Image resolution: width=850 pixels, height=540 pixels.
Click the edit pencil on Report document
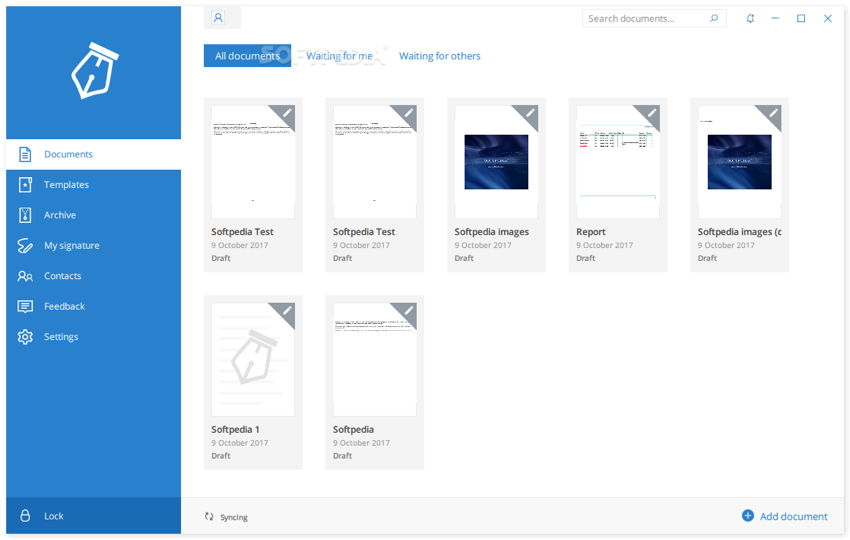pyautogui.click(x=651, y=113)
